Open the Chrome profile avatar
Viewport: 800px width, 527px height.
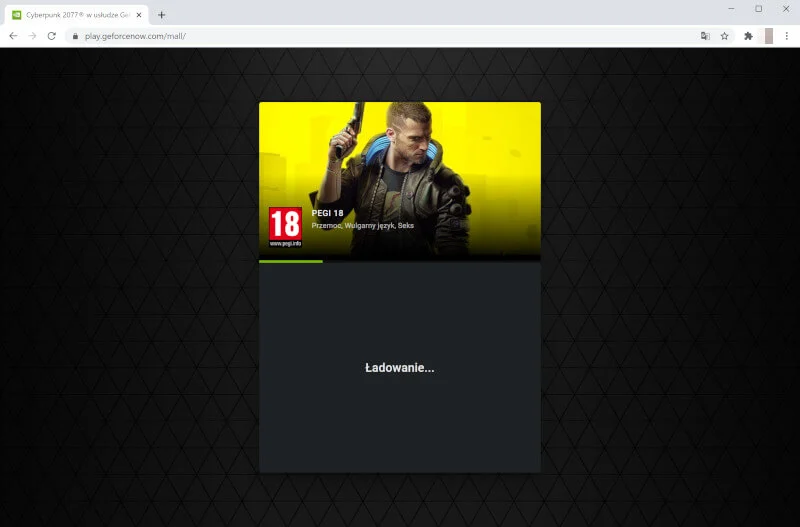pyautogui.click(x=769, y=36)
